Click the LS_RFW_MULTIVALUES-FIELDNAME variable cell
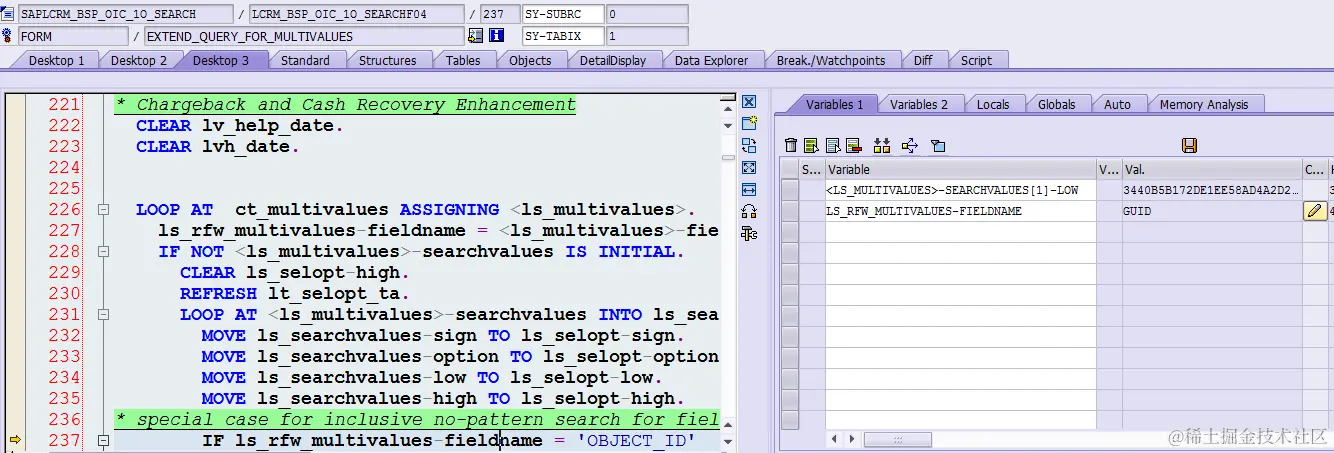The width and height of the screenshot is (1334, 453). click(x=960, y=211)
